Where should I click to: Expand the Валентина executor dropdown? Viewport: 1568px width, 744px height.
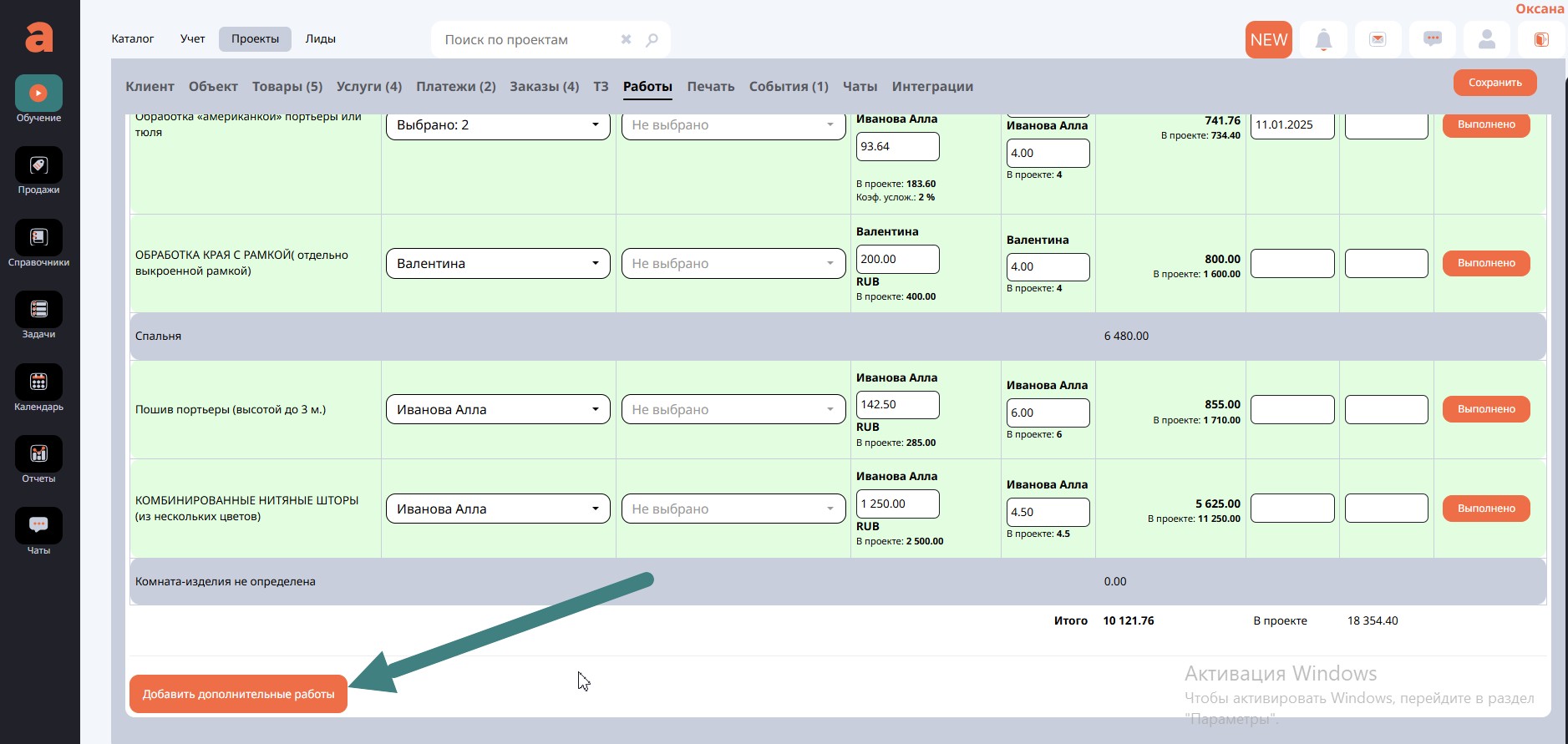(x=498, y=264)
